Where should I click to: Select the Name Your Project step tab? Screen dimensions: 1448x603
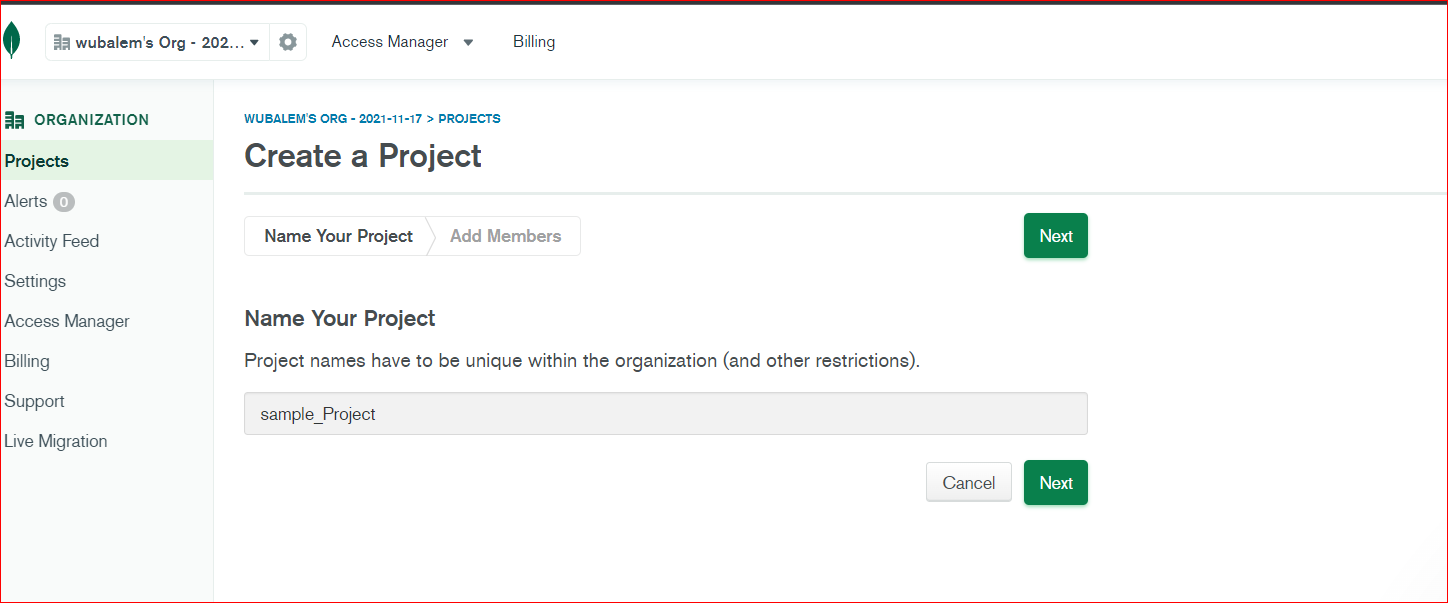pos(338,236)
